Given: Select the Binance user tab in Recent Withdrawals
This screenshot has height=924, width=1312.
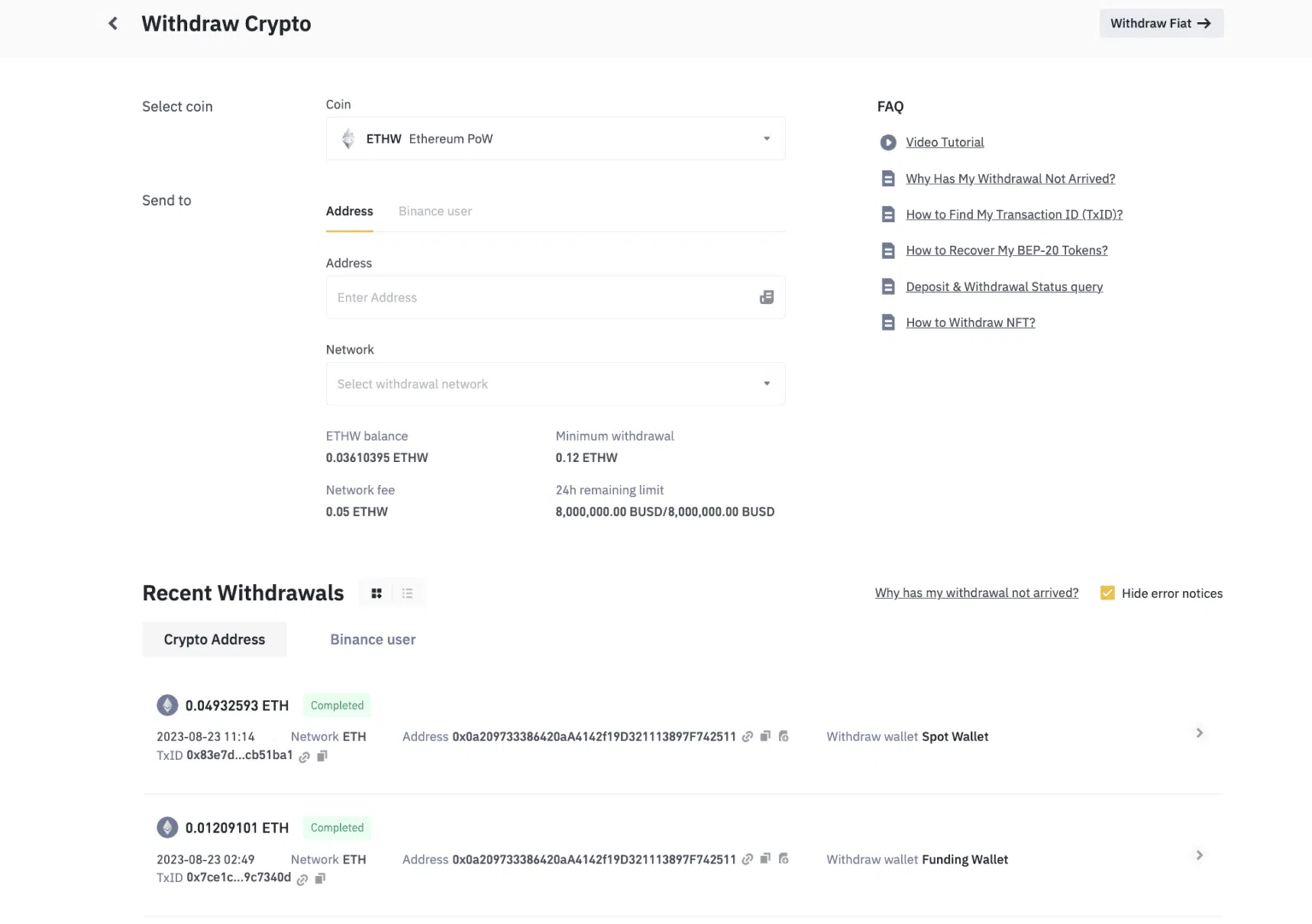Looking at the screenshot, I should click(373, 640).
